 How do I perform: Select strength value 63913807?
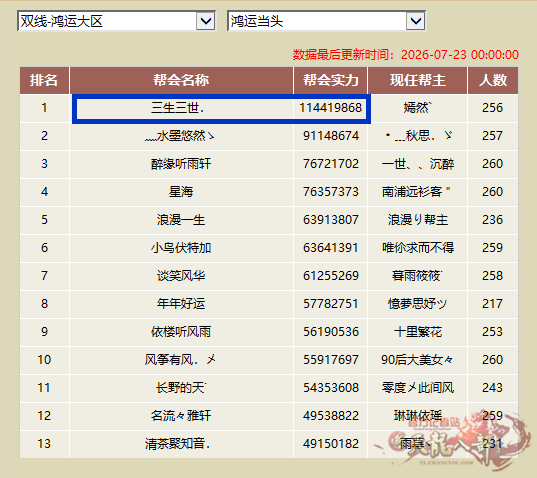point(330,220)
